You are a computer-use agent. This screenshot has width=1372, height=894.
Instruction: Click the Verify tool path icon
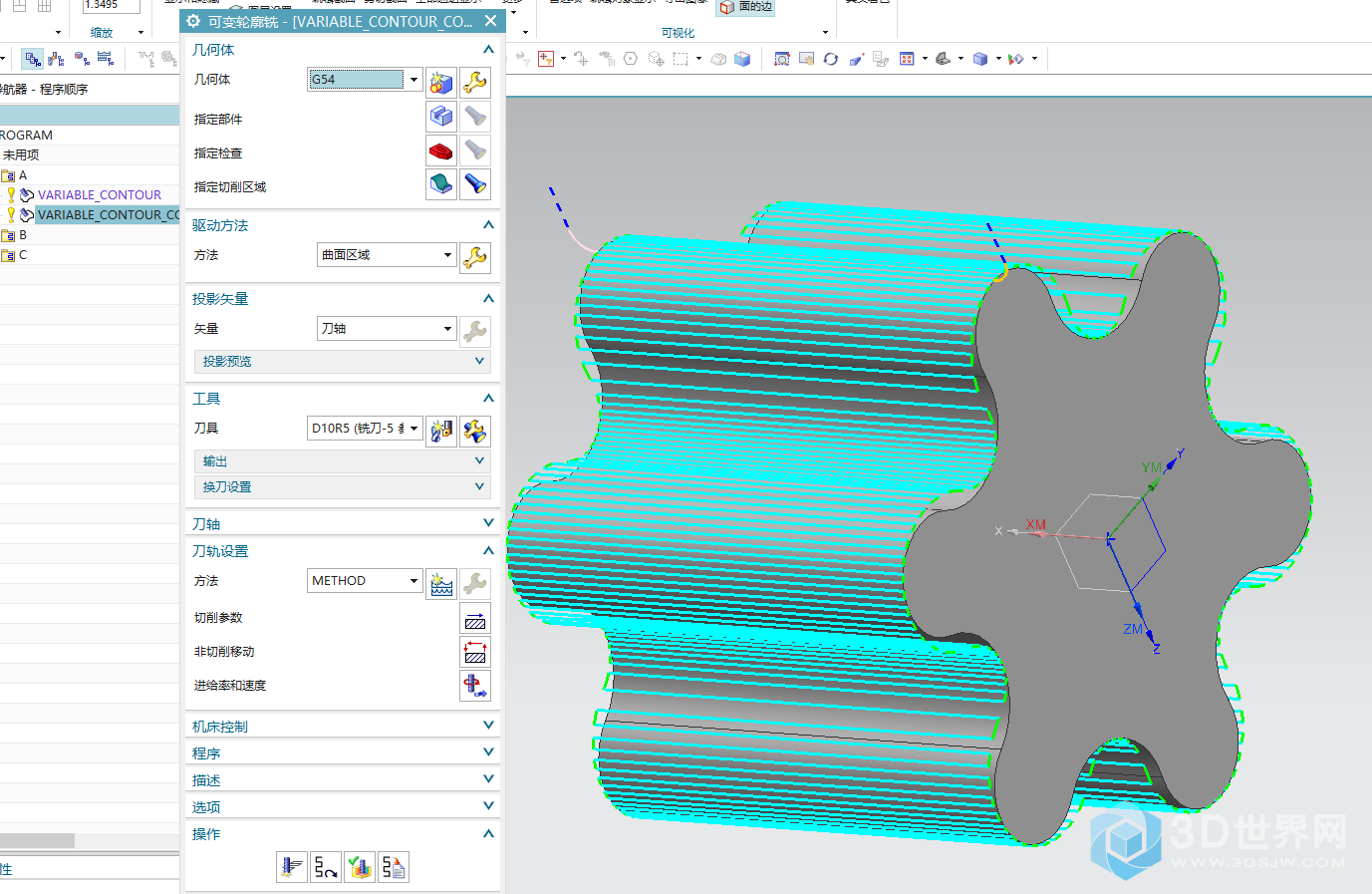(360, 867)
